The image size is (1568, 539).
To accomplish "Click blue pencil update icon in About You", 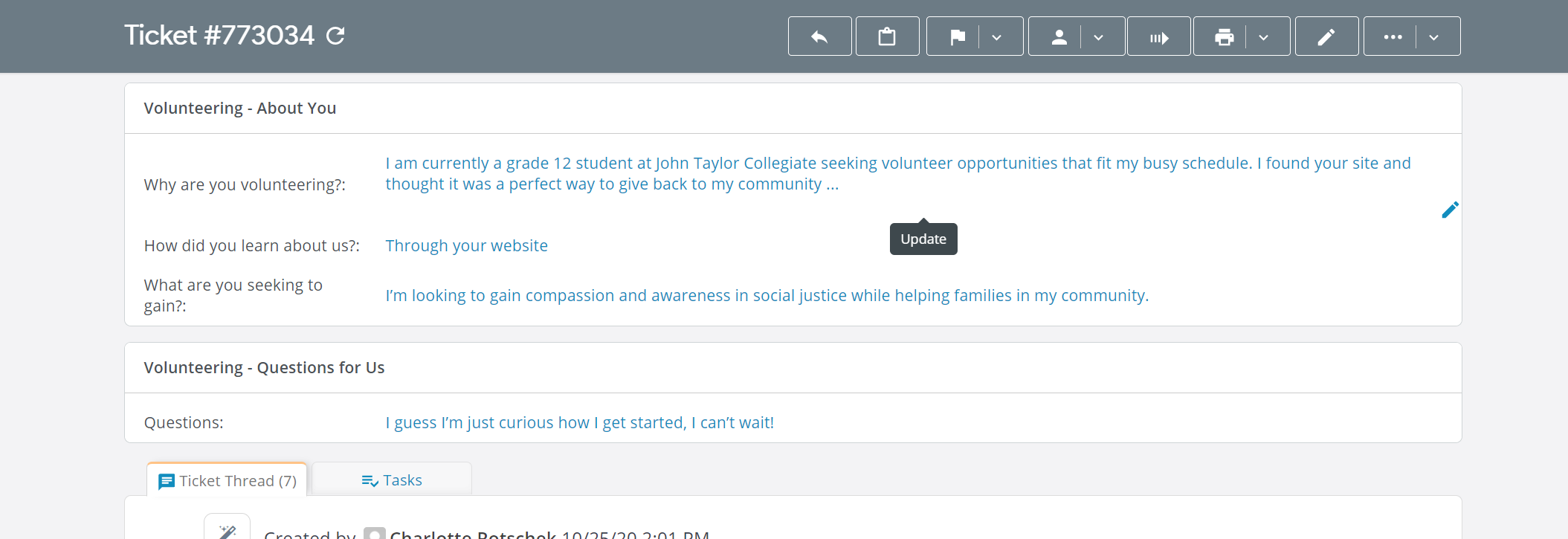I will (x=1449, y=210).
